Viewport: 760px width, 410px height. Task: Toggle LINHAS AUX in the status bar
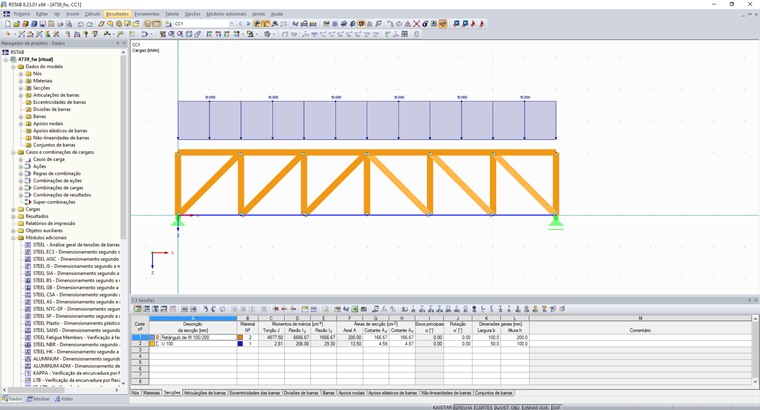click(x=536, y=408)
